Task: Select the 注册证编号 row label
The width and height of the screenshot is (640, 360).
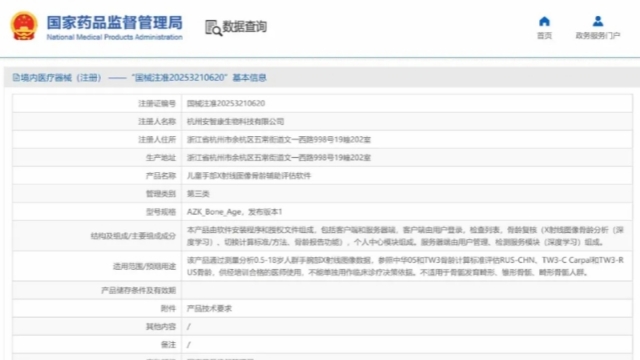Action: pos(157,104)
